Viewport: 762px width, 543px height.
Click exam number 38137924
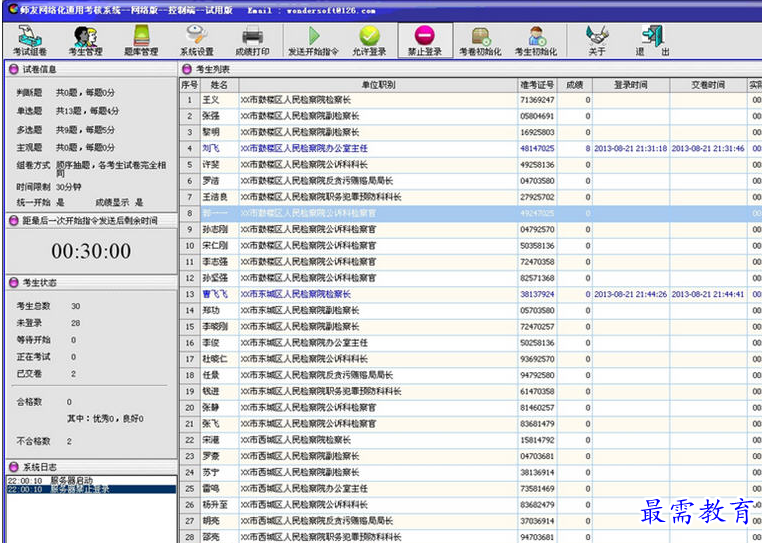coord(537,294)
